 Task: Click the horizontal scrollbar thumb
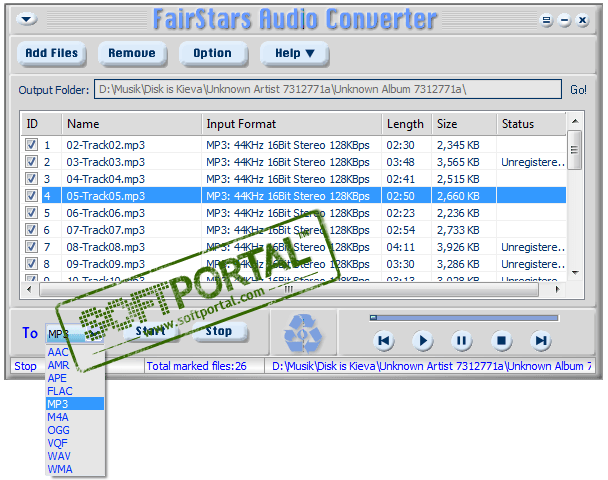click(289, 289)
